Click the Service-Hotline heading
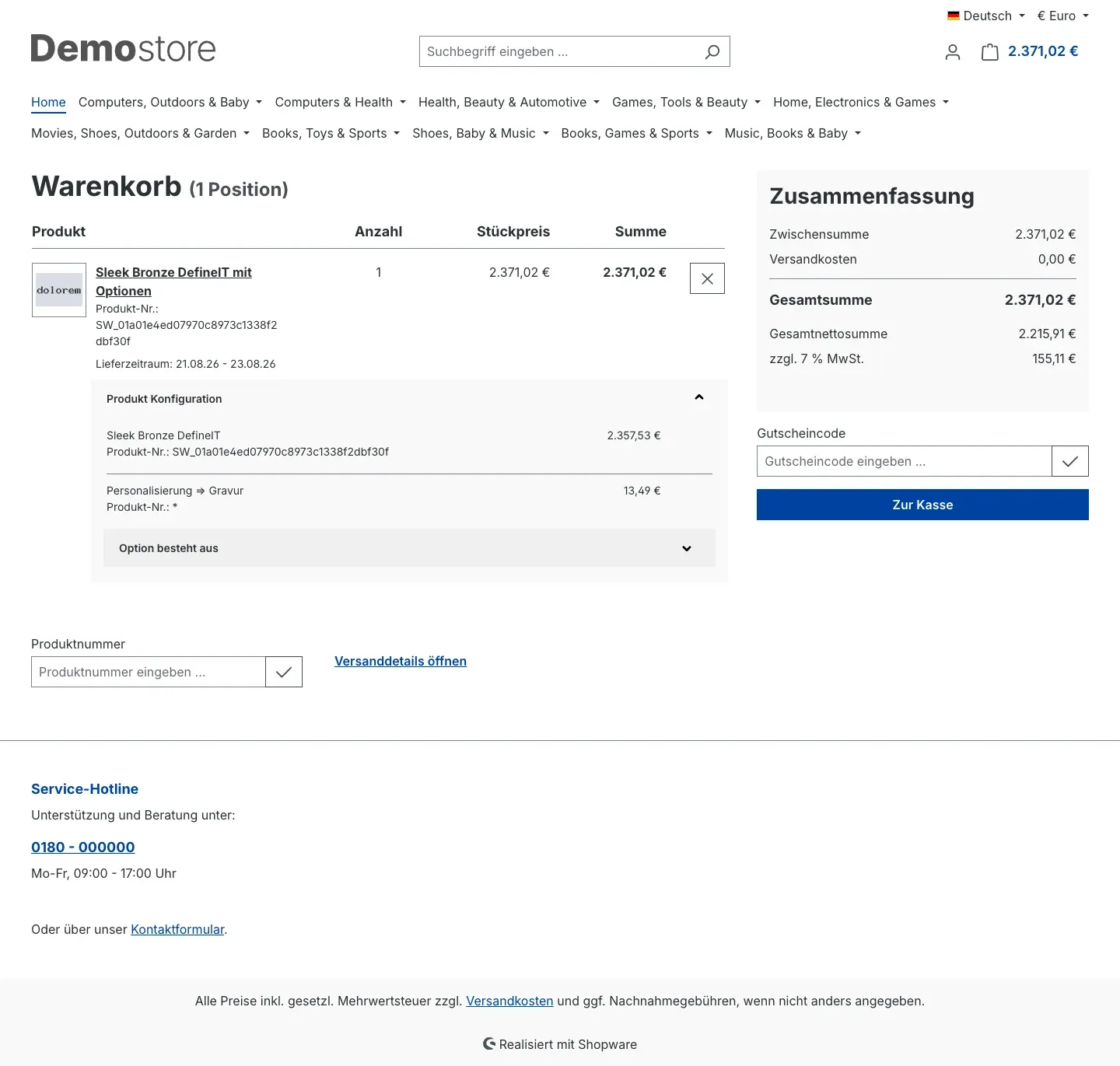This screenshot has height=1066, width=1120. pos(85,788)
